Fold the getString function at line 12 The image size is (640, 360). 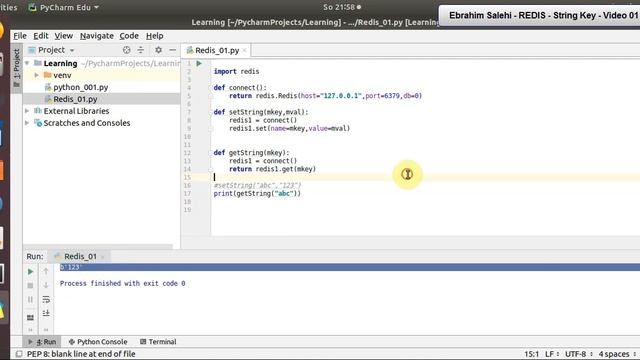[211, 153]
